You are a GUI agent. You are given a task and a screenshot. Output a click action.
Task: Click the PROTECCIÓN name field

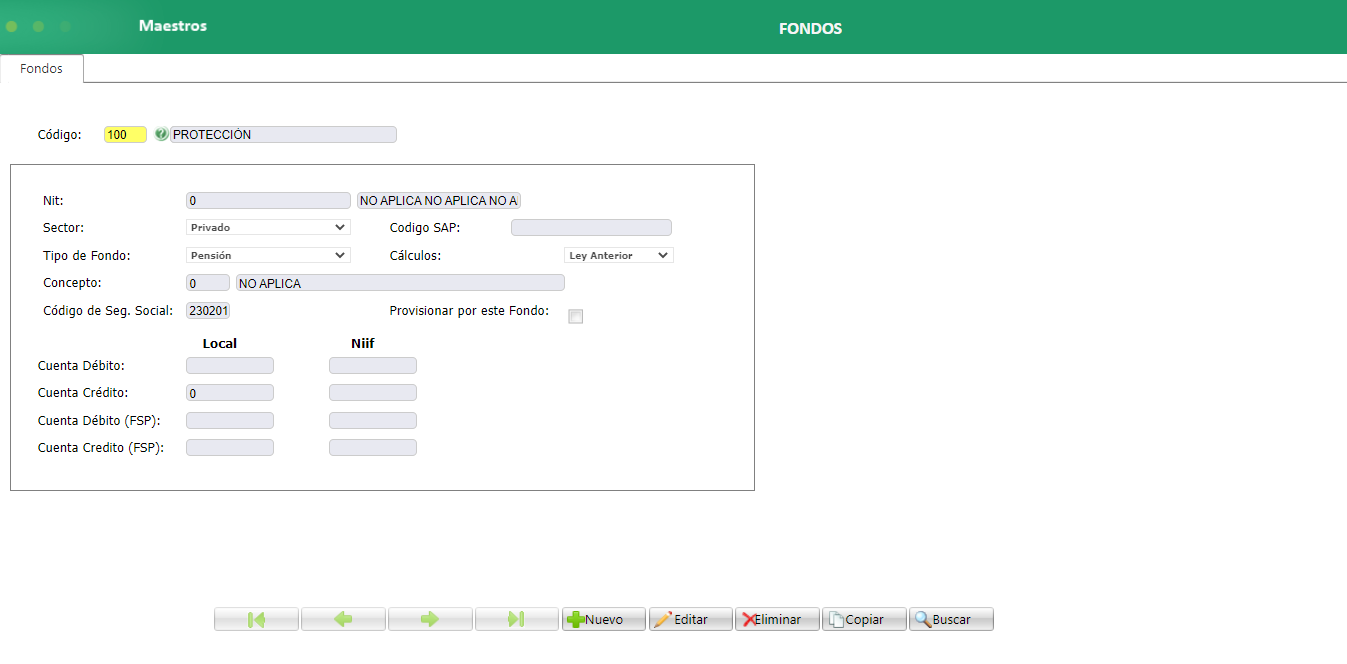283,134
